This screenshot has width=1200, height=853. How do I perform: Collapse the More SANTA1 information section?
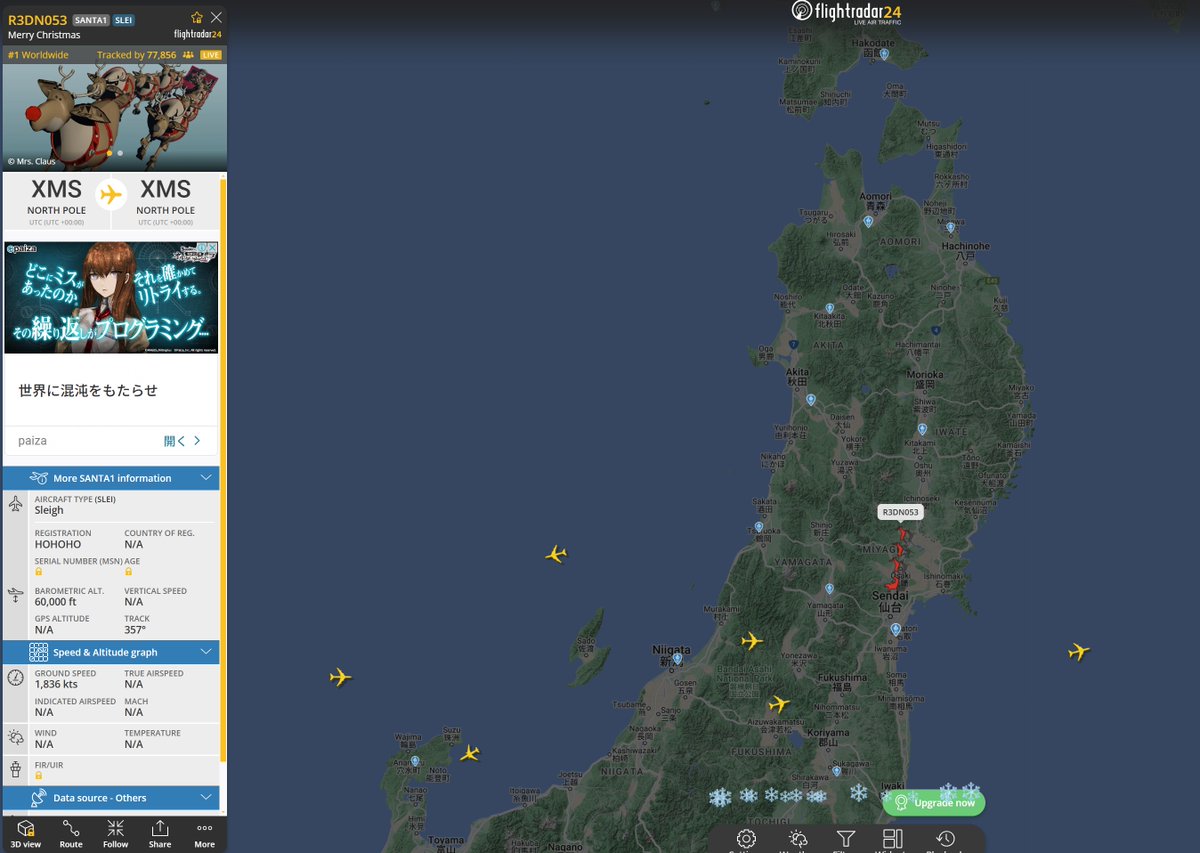(111, 478)
